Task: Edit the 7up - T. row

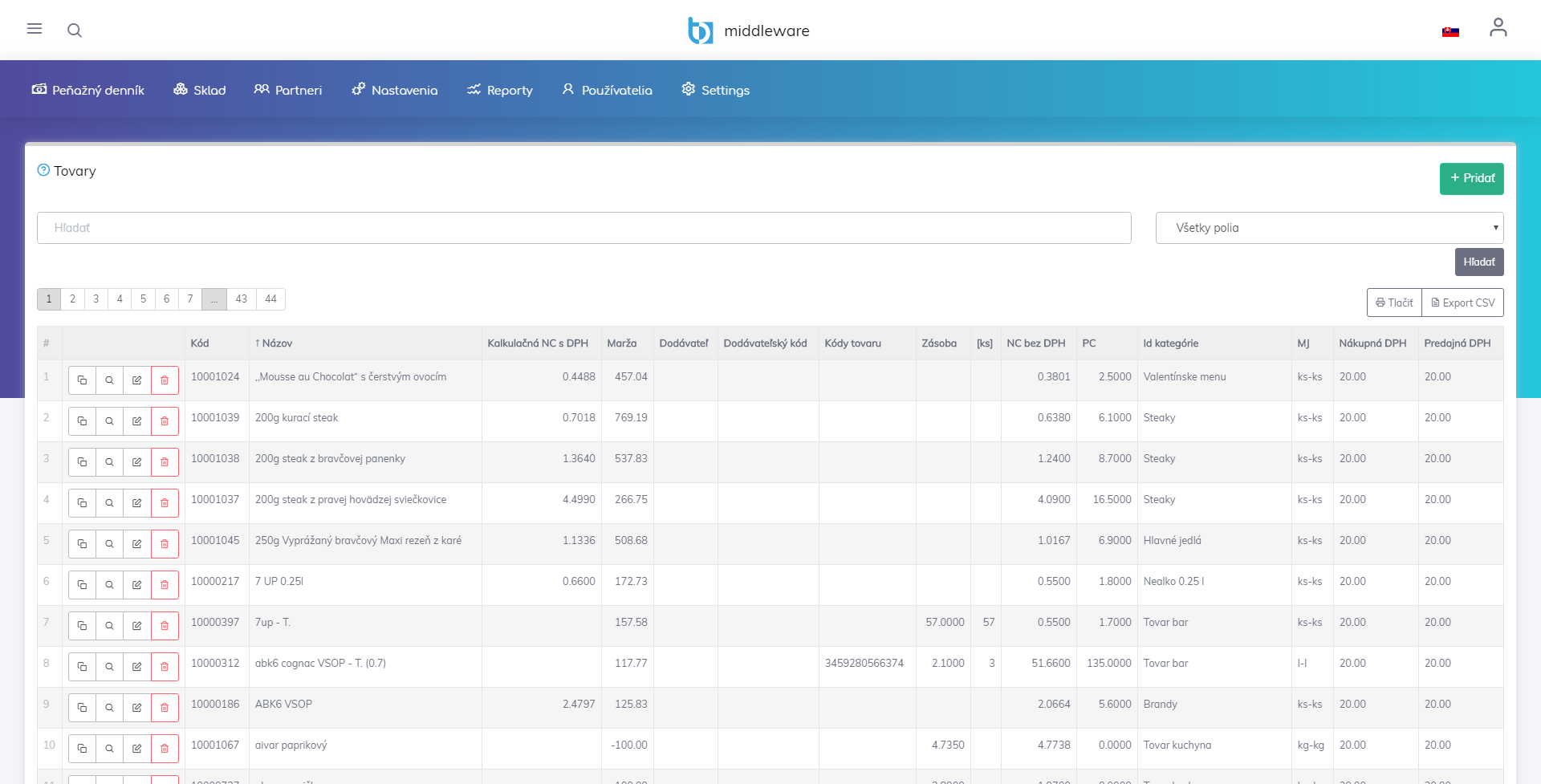Action: (x=136, y=626)
